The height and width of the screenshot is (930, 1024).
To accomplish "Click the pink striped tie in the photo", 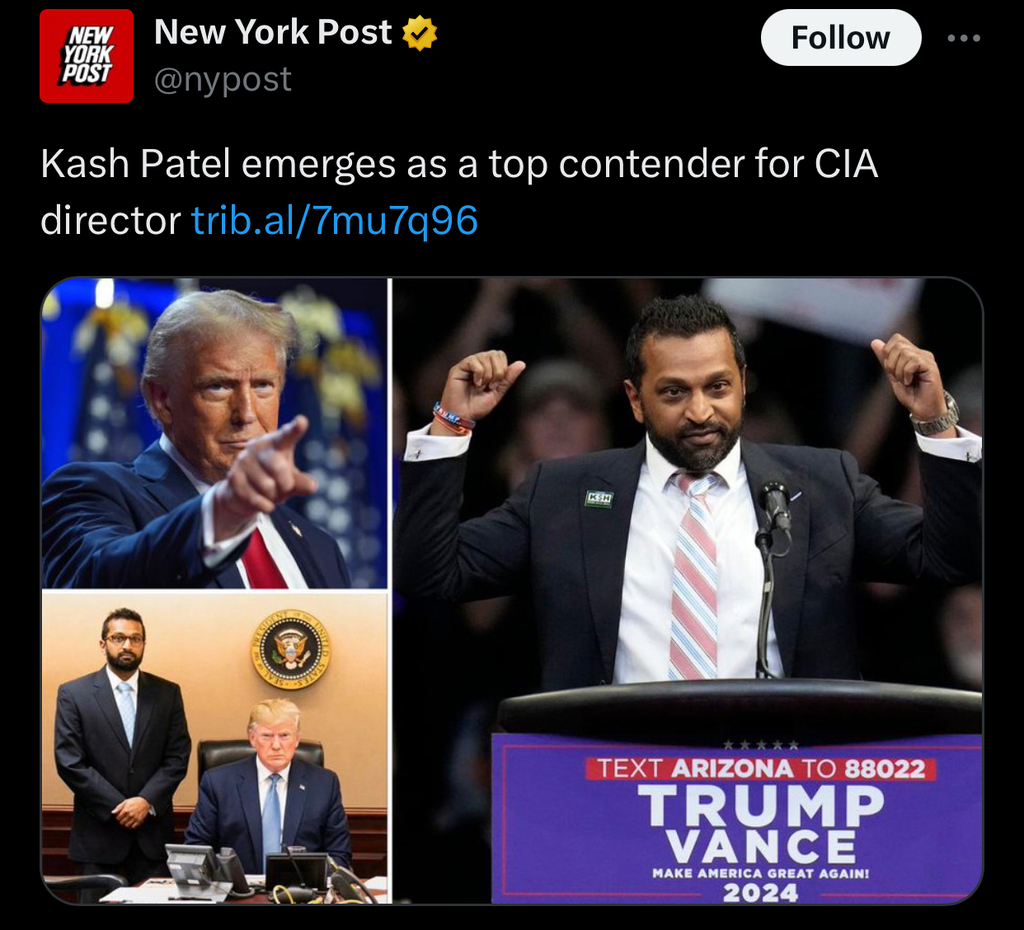I will (x=694, y=576).
